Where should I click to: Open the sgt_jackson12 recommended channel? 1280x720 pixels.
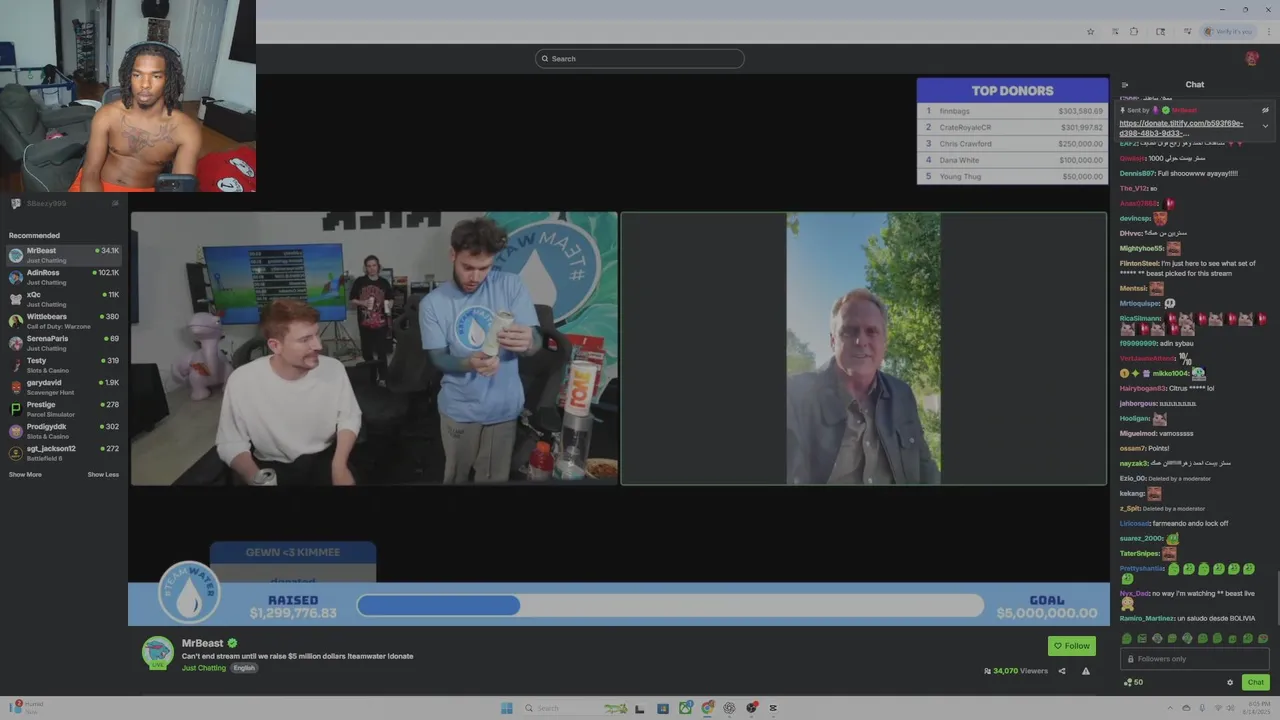pyautogui.click(x=64, y=453)
